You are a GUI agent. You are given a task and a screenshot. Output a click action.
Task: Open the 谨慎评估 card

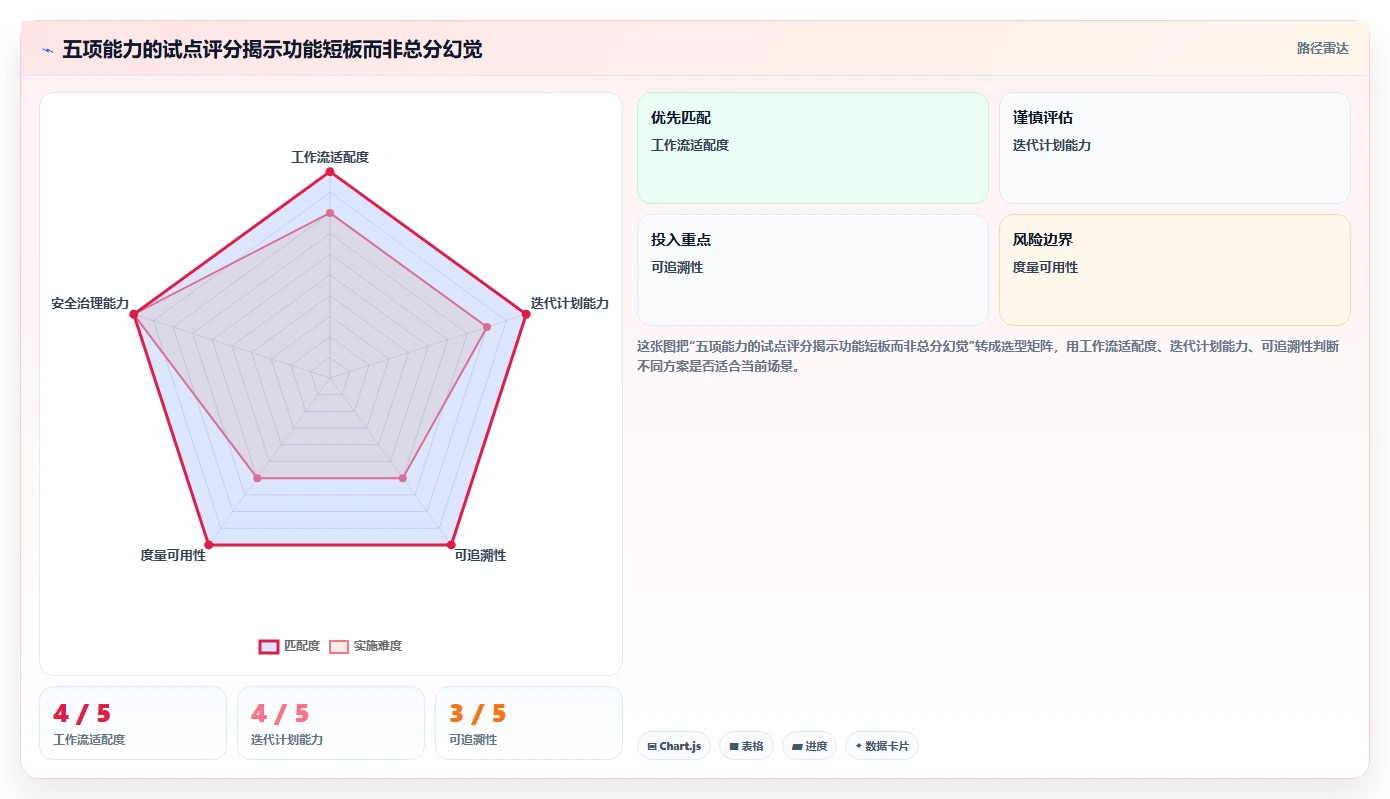pos(1175,148)
